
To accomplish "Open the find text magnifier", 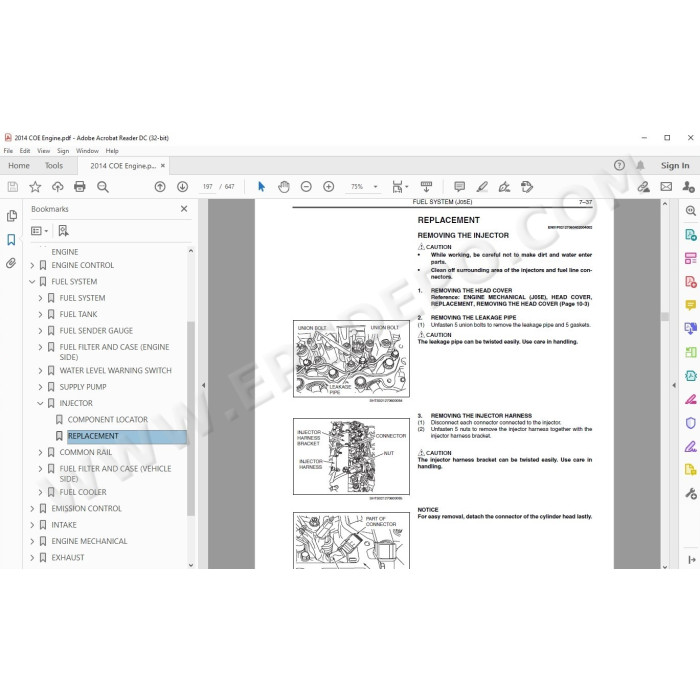I will tap(103, 187).
